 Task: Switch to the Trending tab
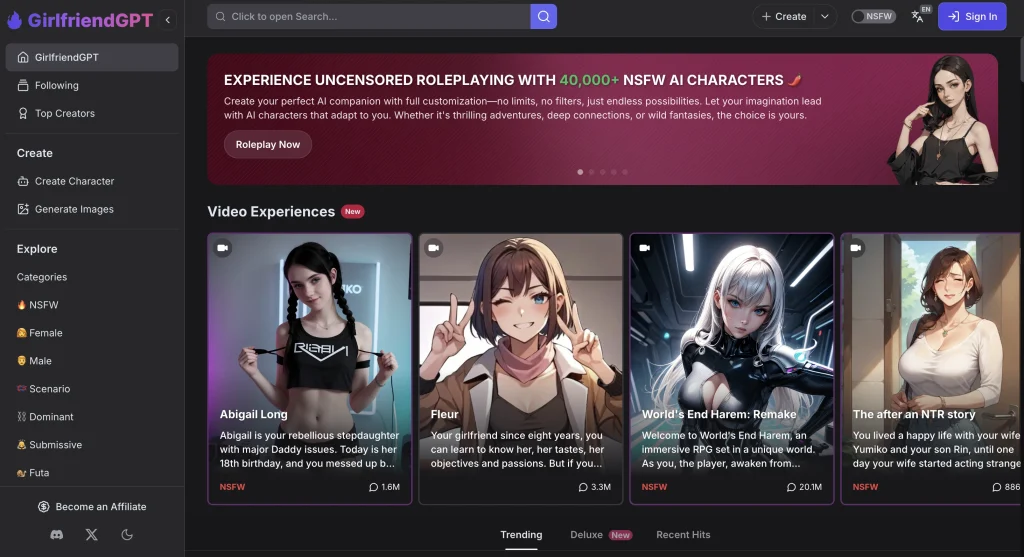(521, 535)
